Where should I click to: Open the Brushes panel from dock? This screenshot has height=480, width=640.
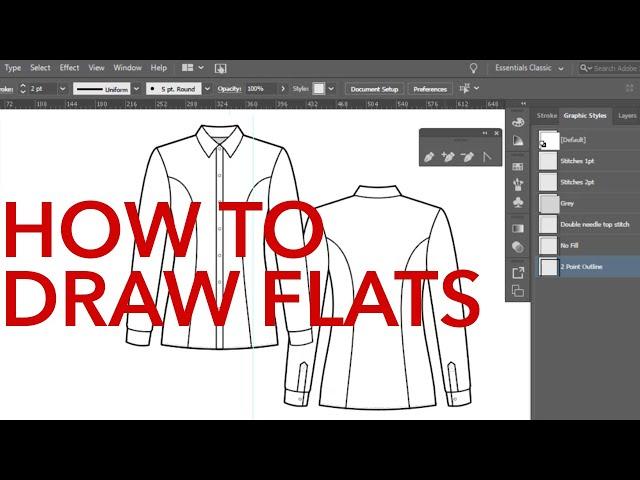518,185
